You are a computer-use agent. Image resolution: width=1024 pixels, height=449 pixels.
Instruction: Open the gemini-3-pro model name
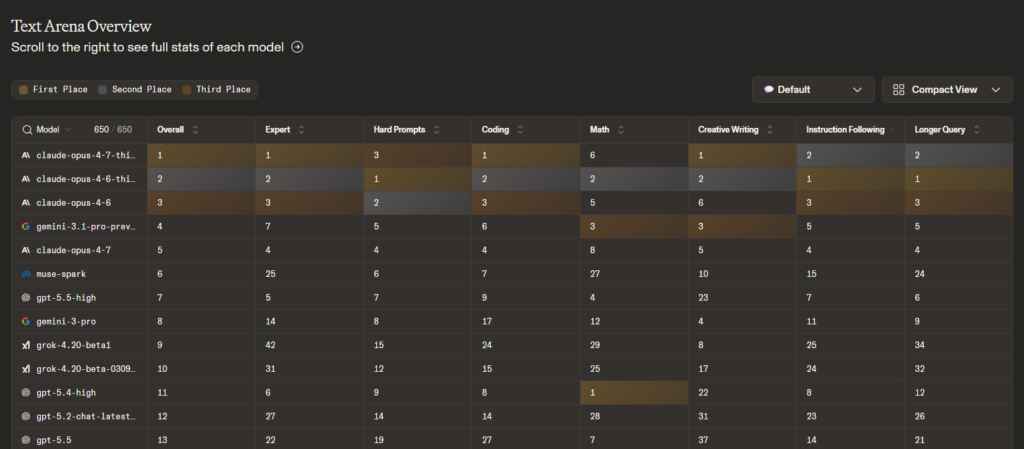pyautogui.click(x=66, y=321)
